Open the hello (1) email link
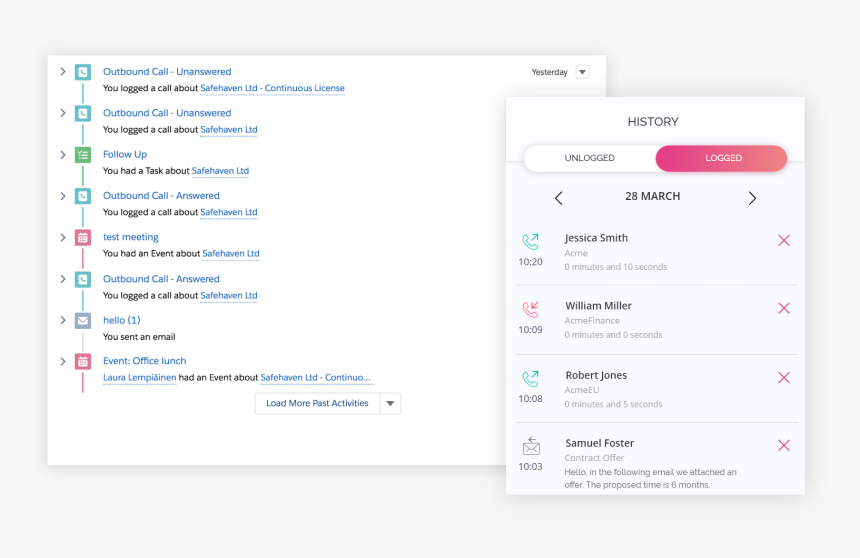This screenshot has width=860, height=558. (122, 320)
